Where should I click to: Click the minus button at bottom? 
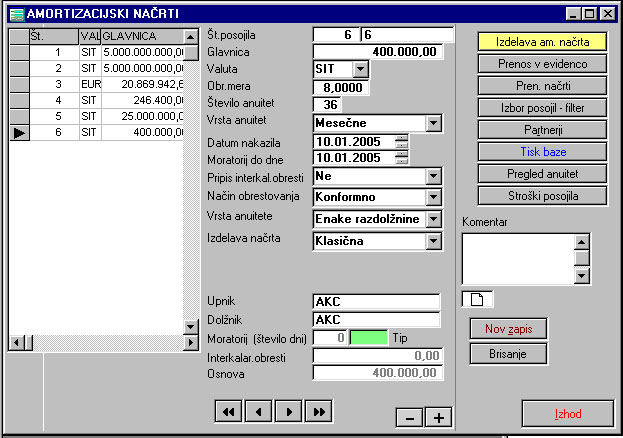[x=410, y=418]
